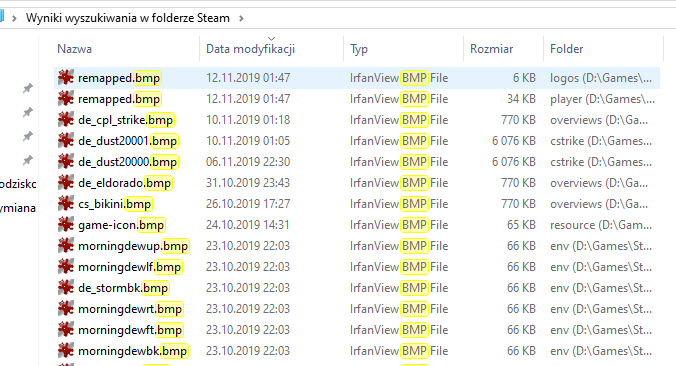
Task: Click the IrfanView icon of remapped.bmp in logos
Action: point(66,78)
